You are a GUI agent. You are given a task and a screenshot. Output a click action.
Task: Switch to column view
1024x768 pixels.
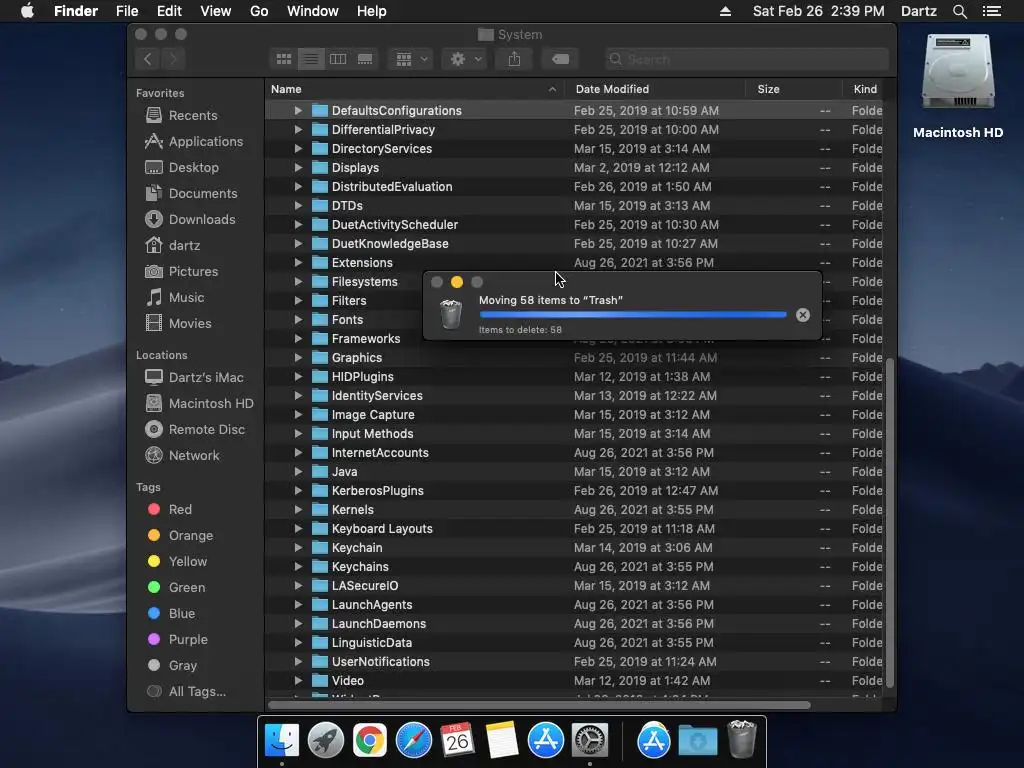click(338, 59)
